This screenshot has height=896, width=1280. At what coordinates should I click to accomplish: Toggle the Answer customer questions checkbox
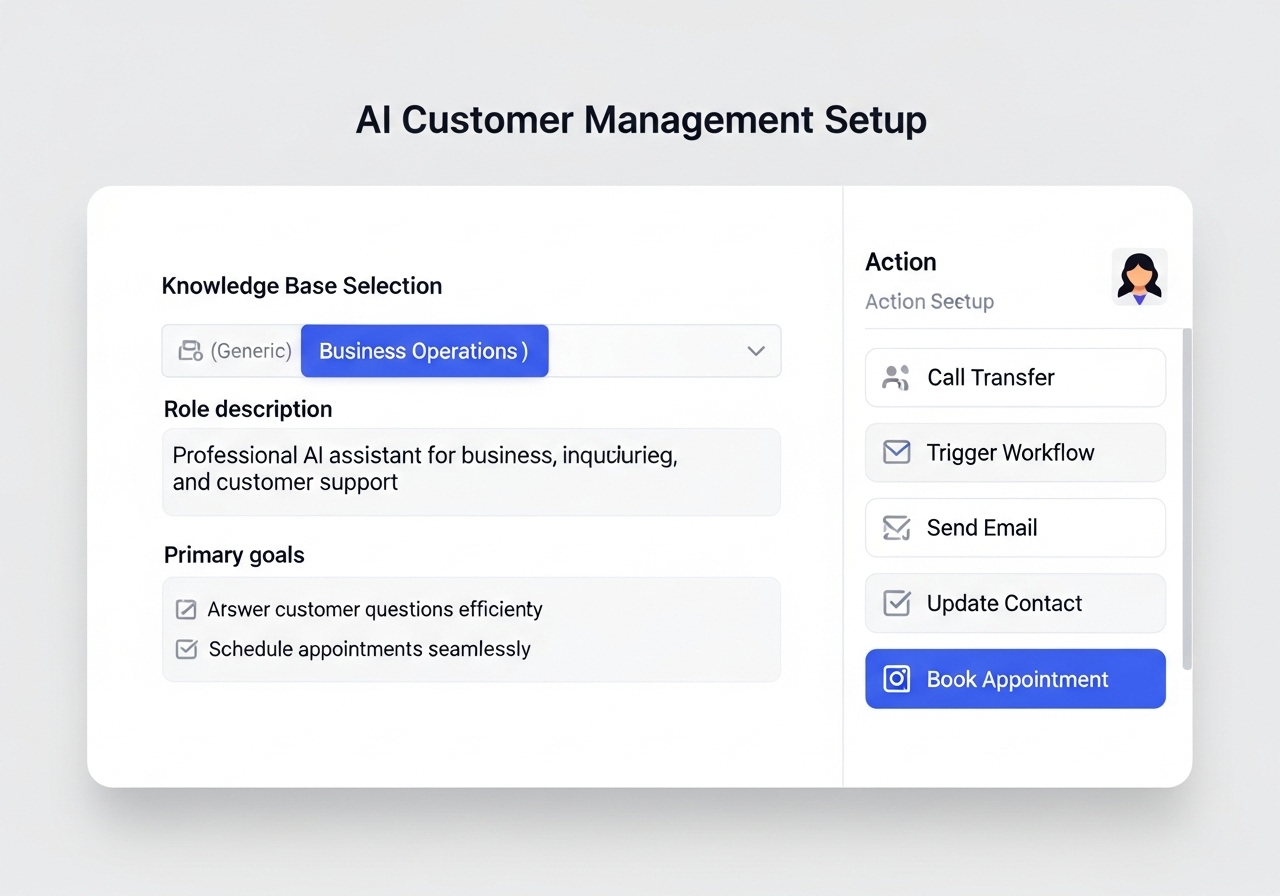[x=186, y=609]
